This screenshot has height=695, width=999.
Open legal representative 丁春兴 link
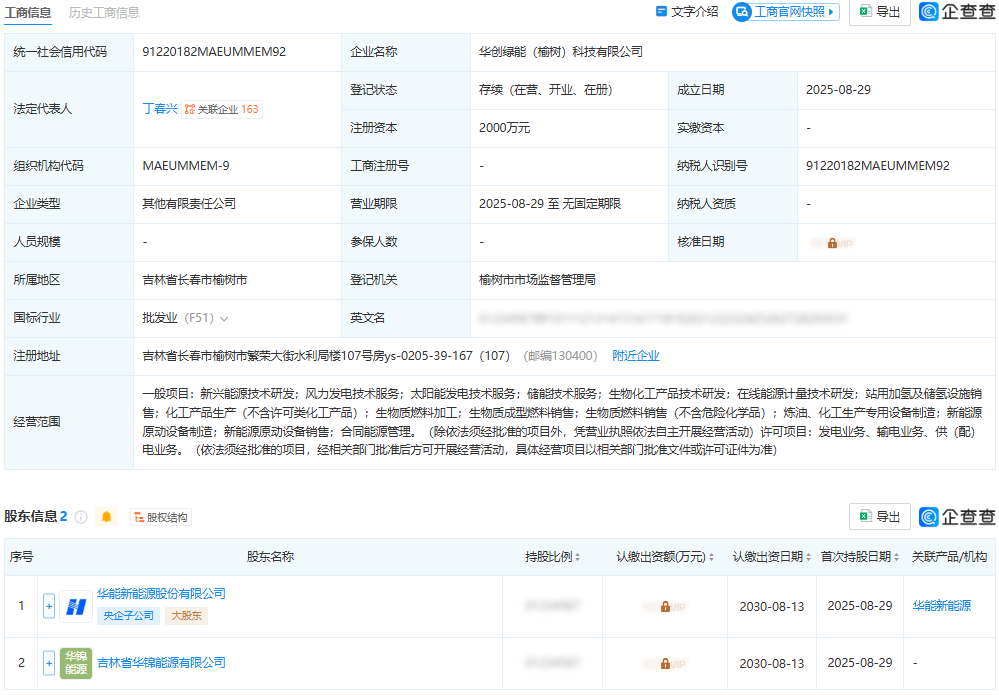[158, 109]
